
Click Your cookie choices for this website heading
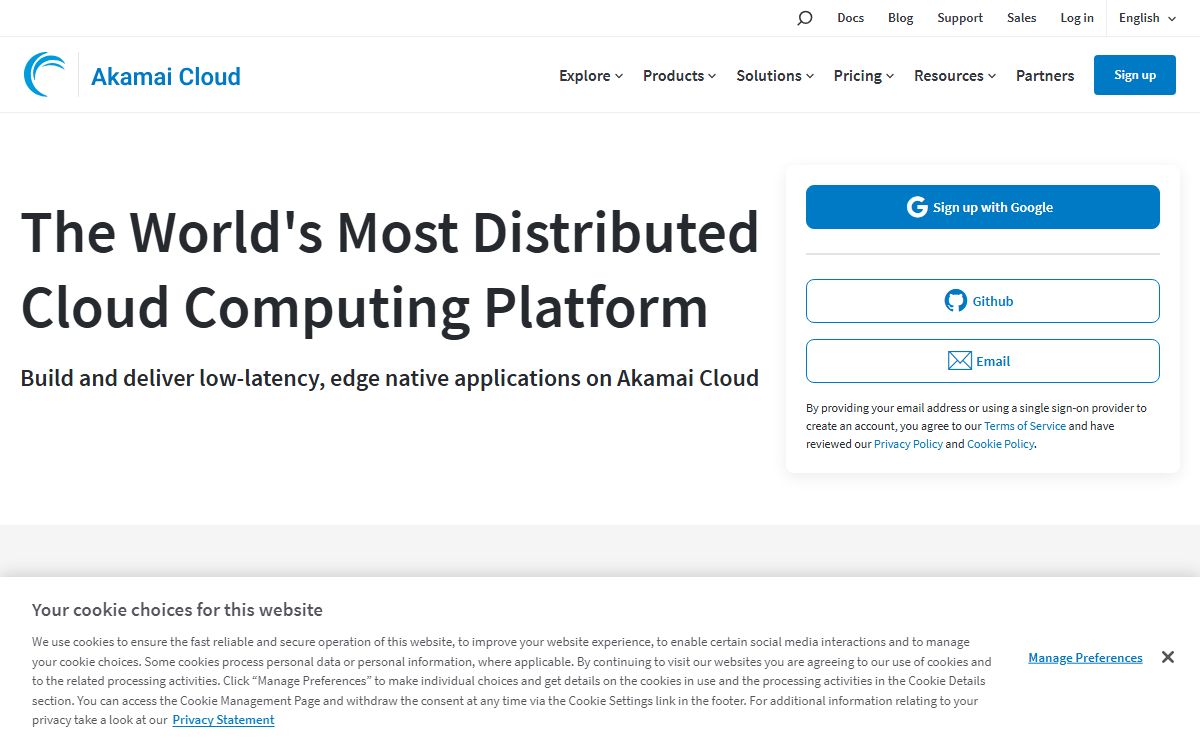[177, 609]
